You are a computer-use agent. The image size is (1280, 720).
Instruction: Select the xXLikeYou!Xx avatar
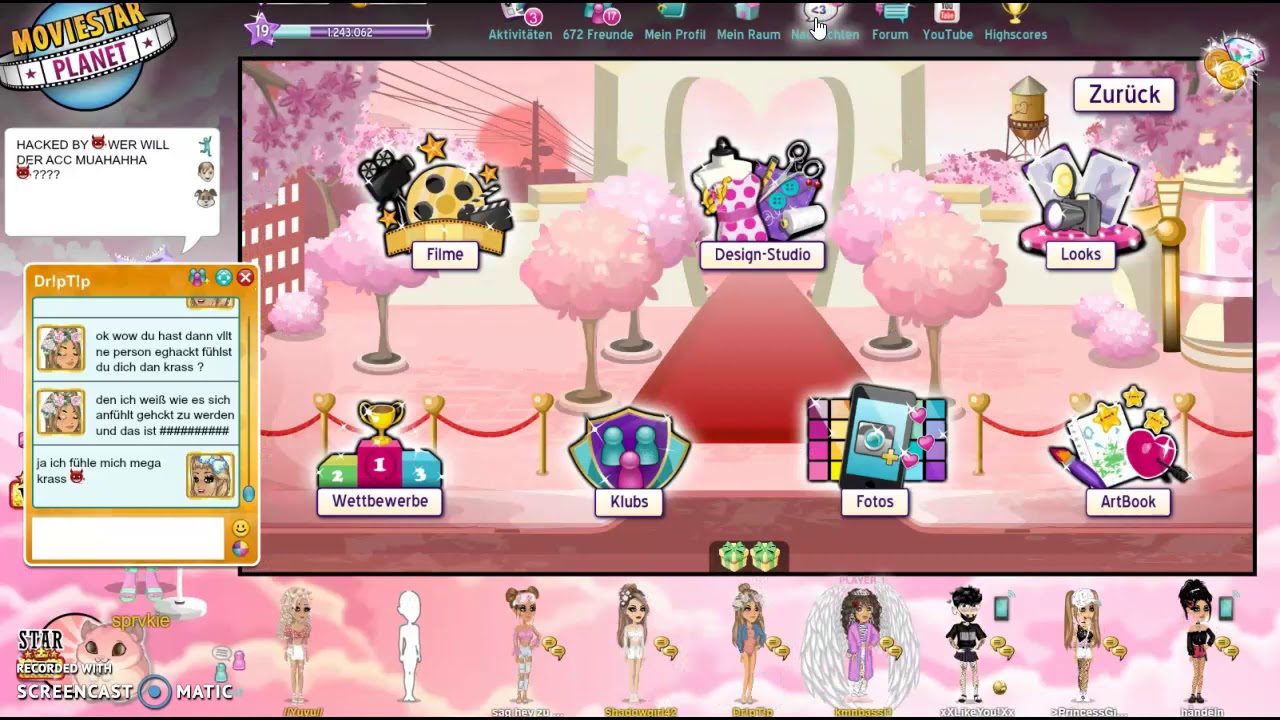[965, 643]
